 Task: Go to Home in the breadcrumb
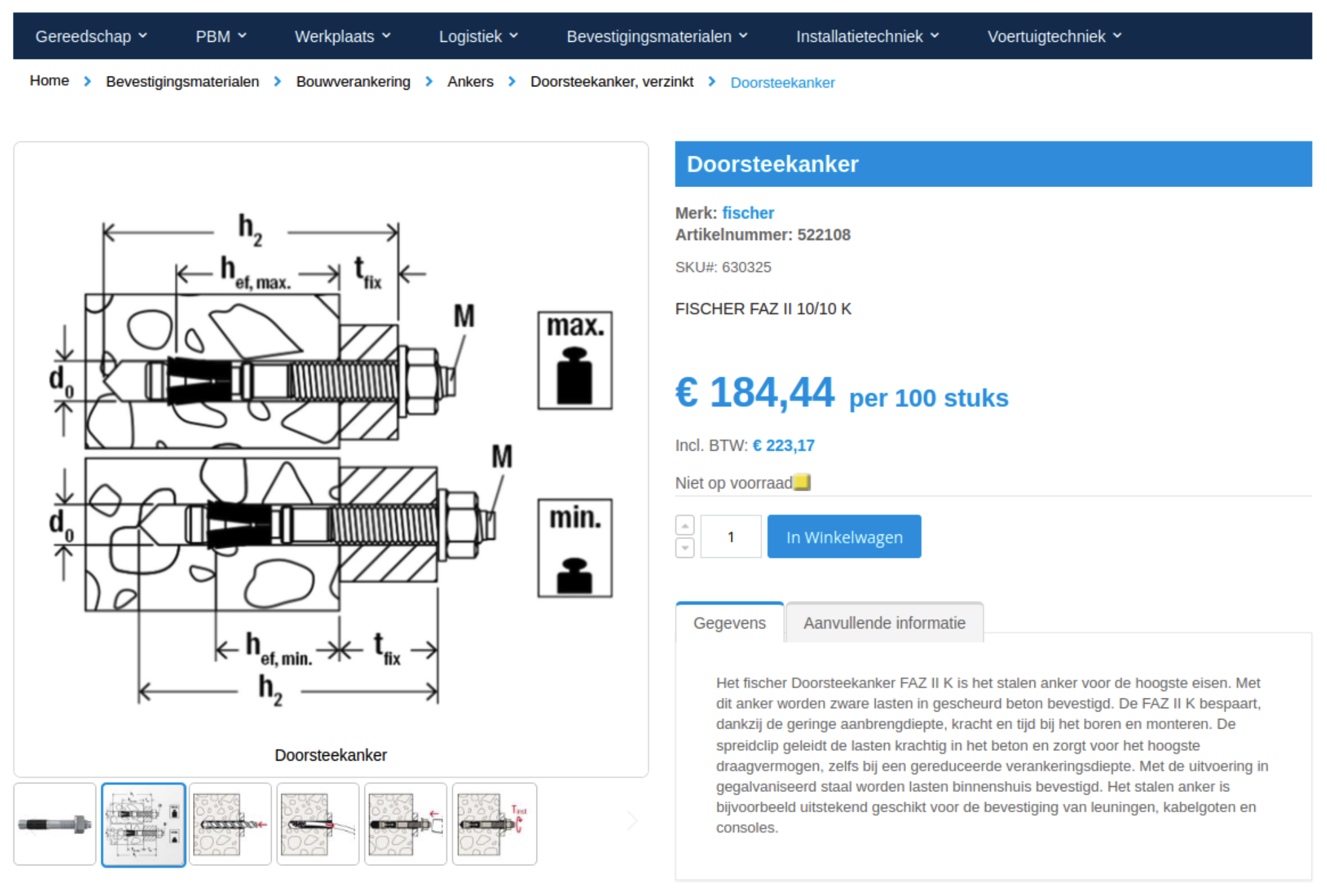49,80
